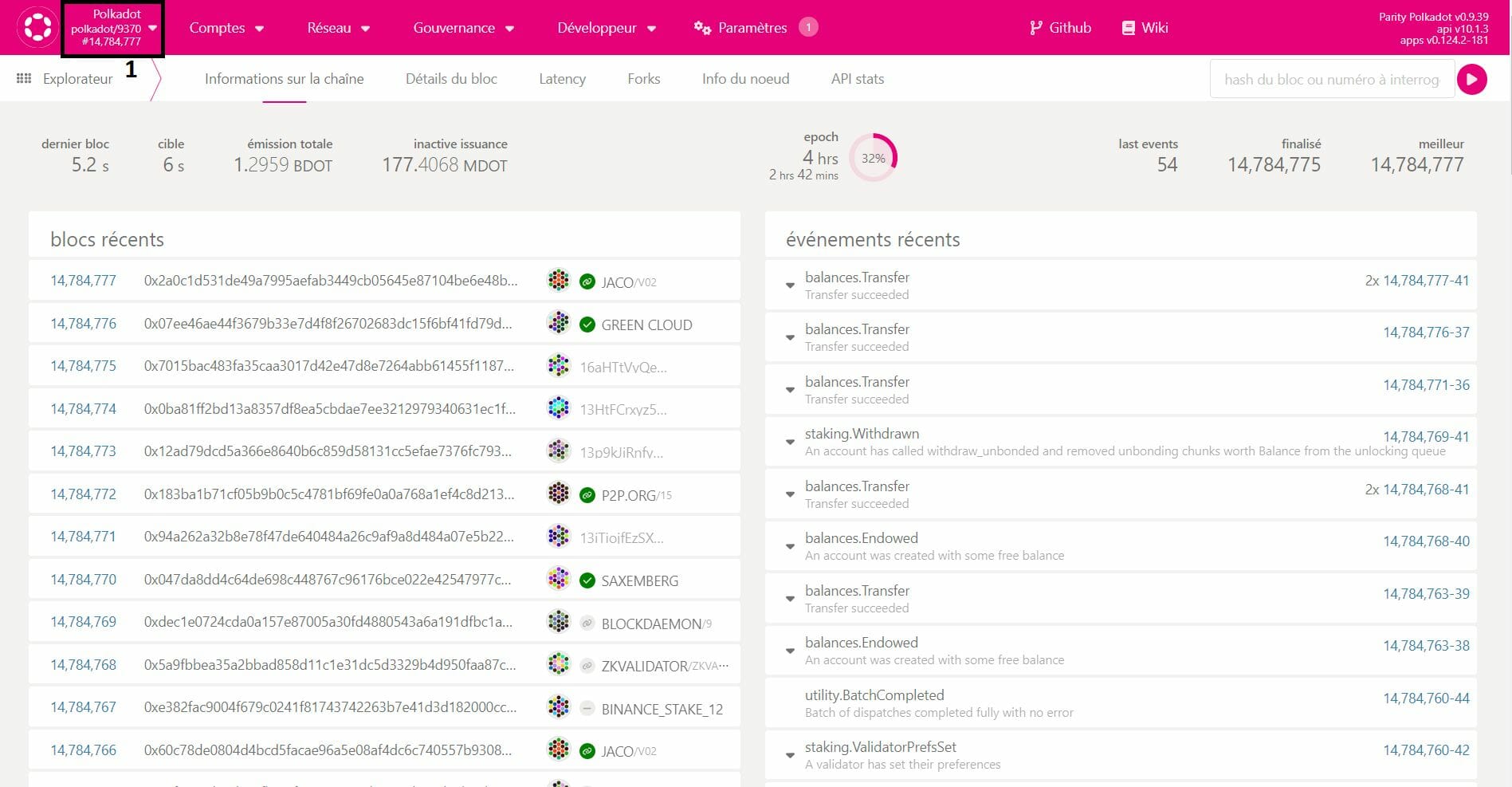Click the Explorateur grid icon
Screen dimensions: 1512x787
pos(24,78)
